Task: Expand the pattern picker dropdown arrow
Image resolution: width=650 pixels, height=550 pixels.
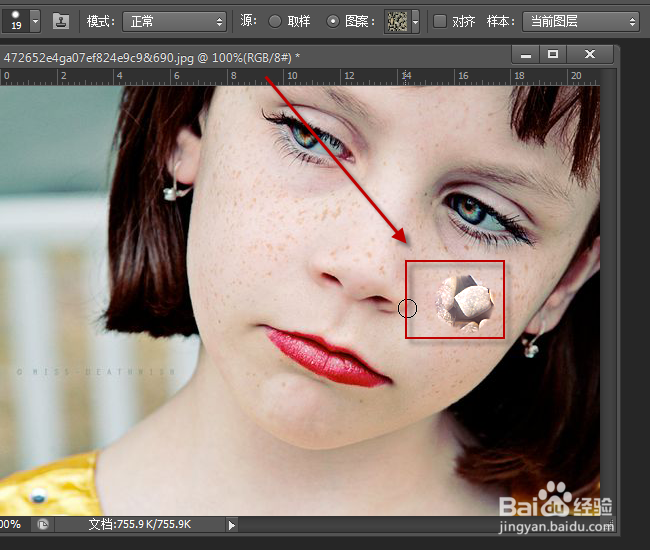Action: point(415,22)
